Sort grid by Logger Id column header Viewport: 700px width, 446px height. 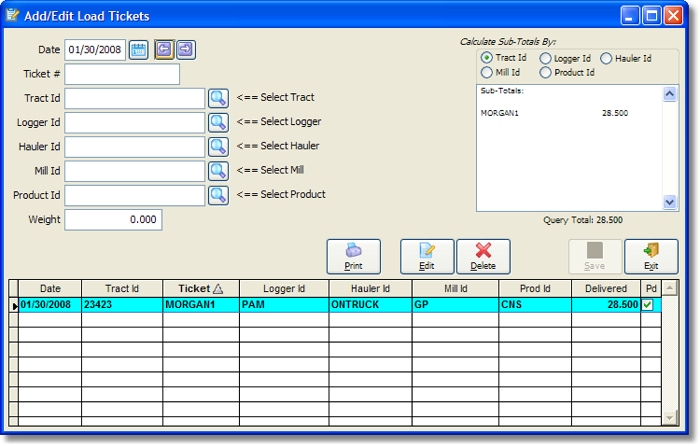pyautogui.click(x=284, y=288)
